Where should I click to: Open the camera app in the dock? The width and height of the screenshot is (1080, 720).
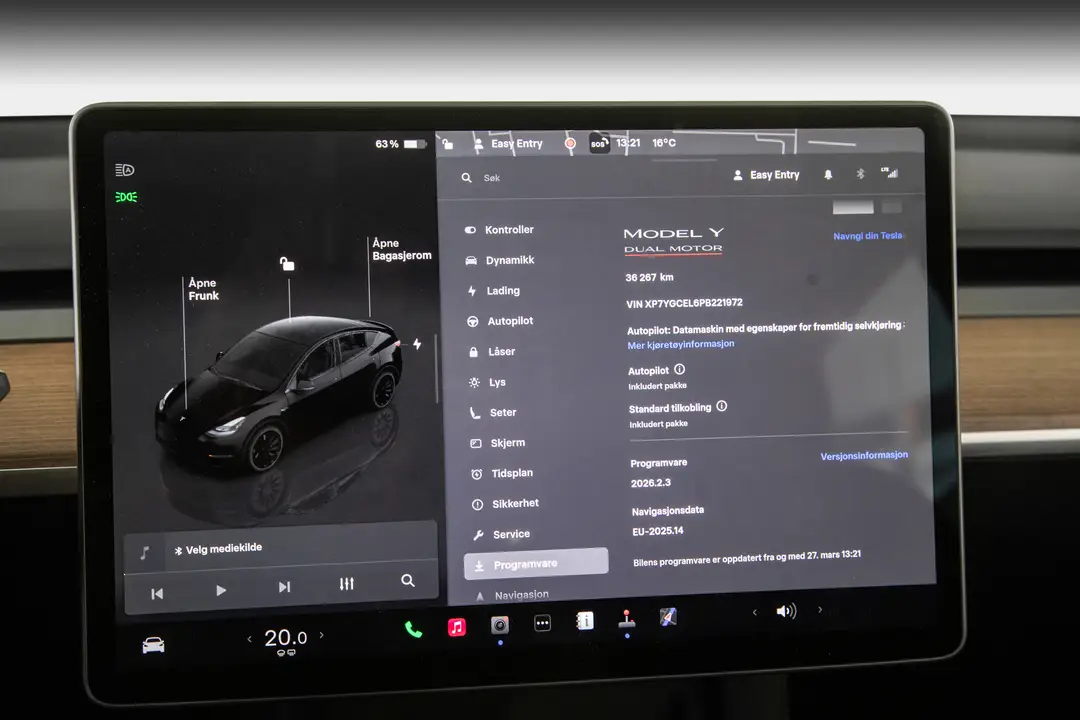(500, 625)
